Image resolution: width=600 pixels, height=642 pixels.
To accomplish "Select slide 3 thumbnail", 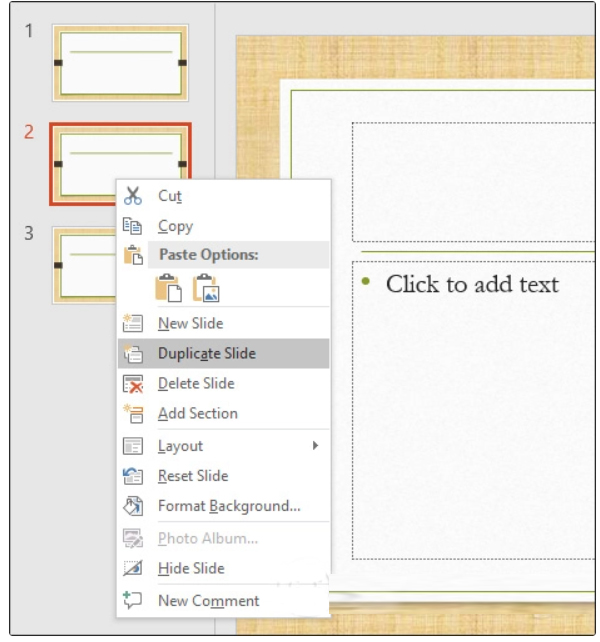I will (x=84, y=265).
